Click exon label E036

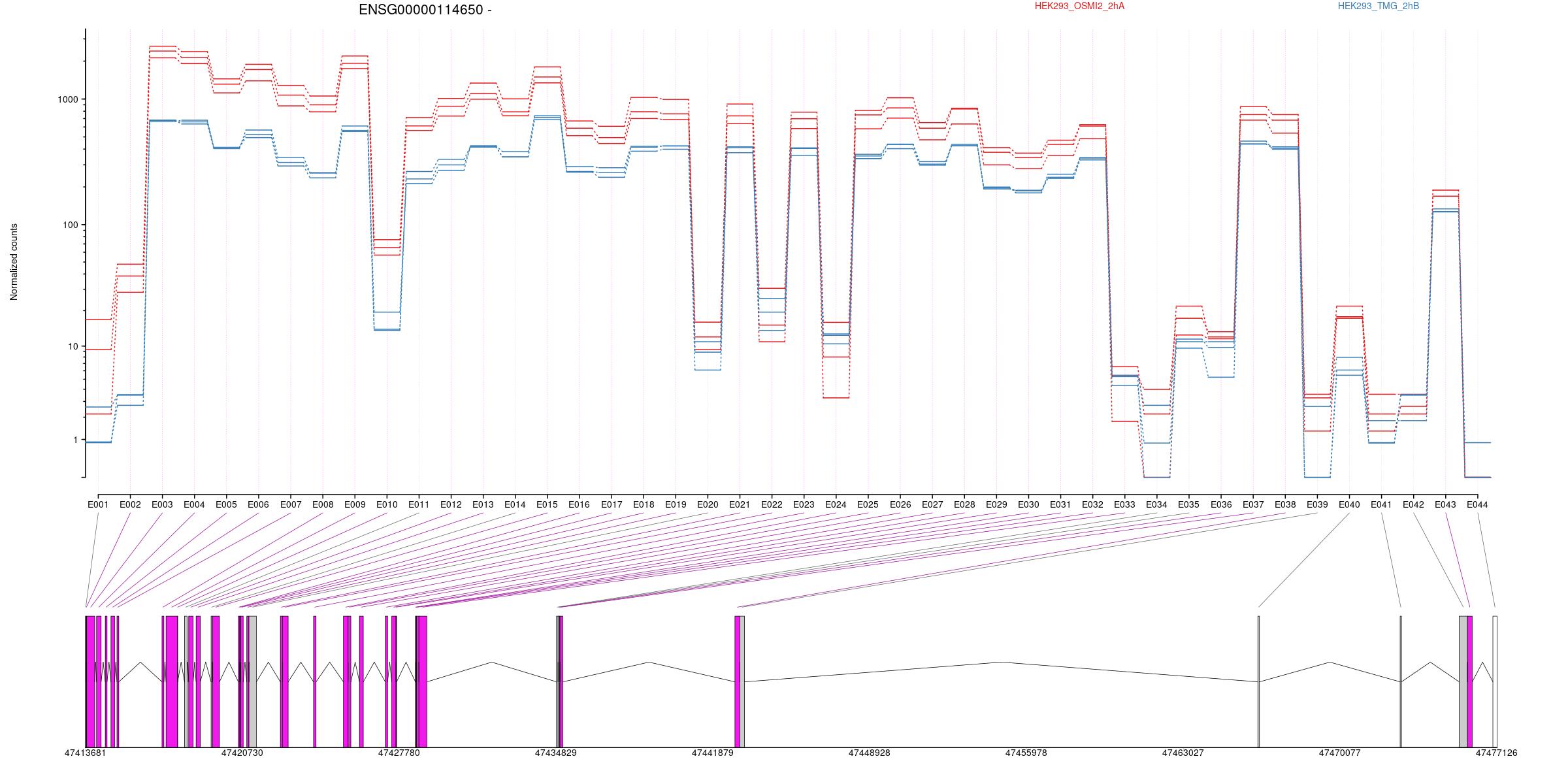1220,504
